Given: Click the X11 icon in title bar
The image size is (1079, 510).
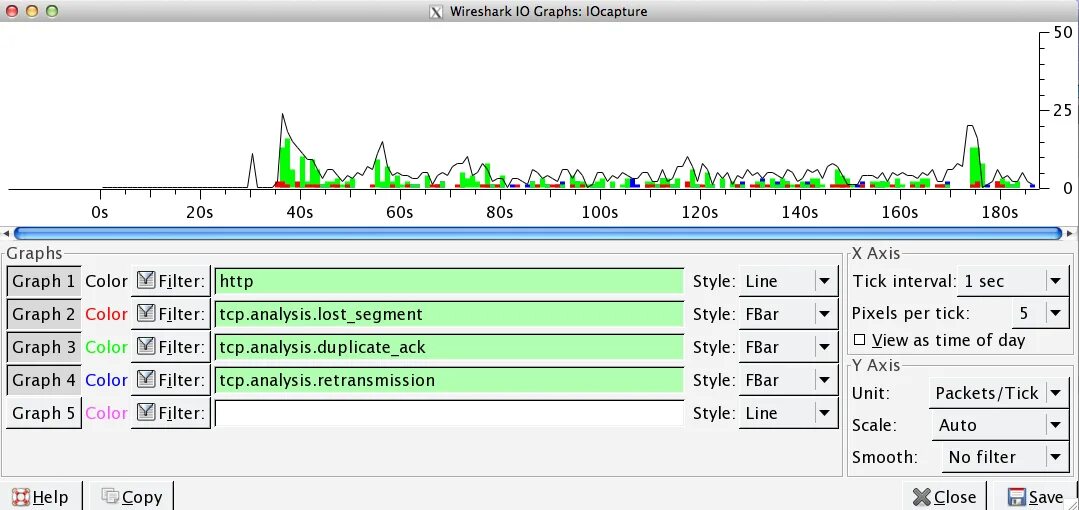Looking at the screenshot, I should click(x=436, y=11).
